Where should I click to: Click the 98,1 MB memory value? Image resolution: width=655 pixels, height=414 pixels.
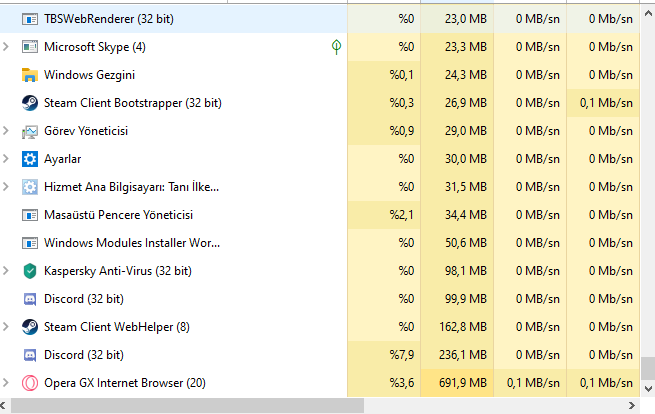tap(466, 271)
